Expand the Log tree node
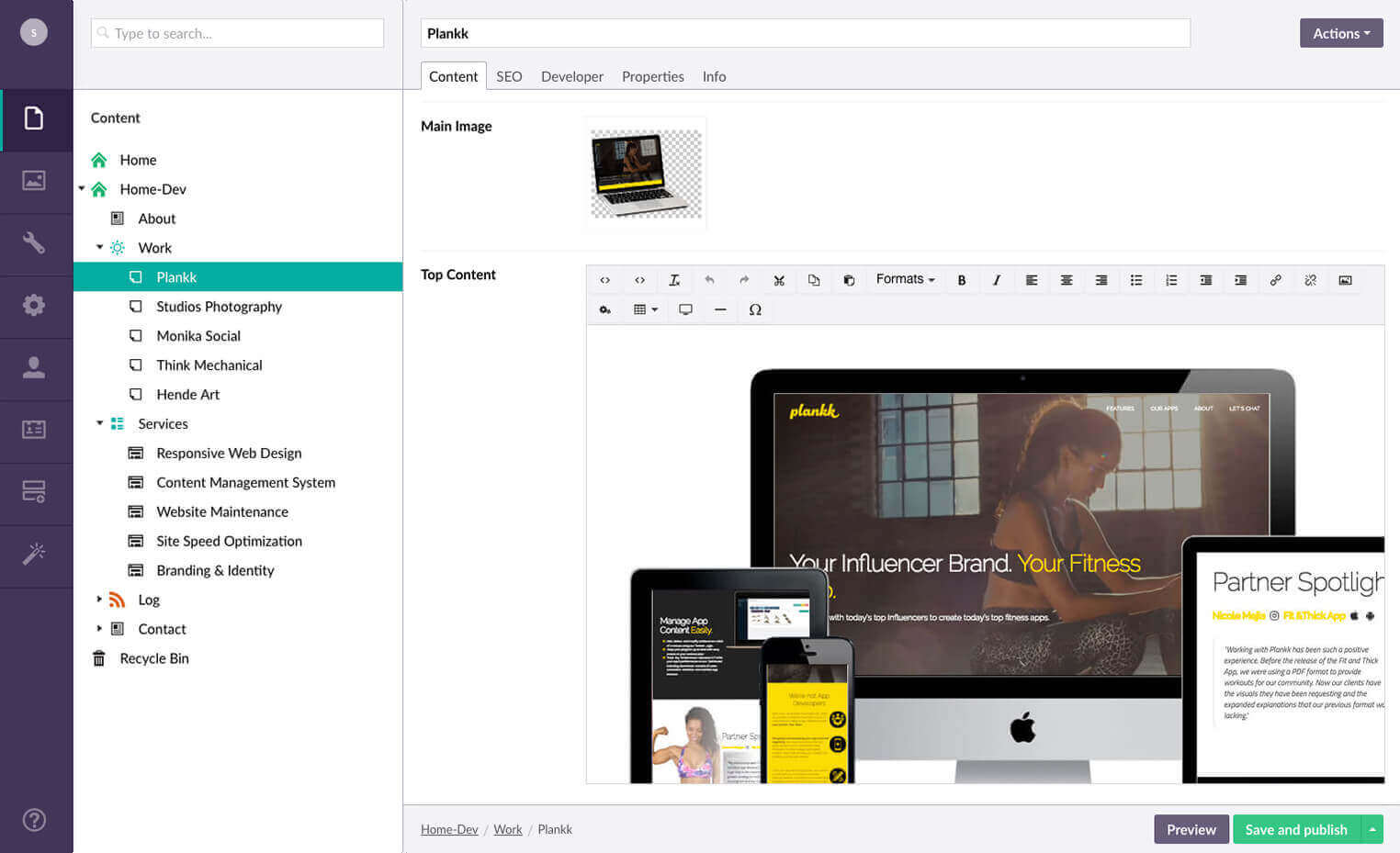 [100, 599]
